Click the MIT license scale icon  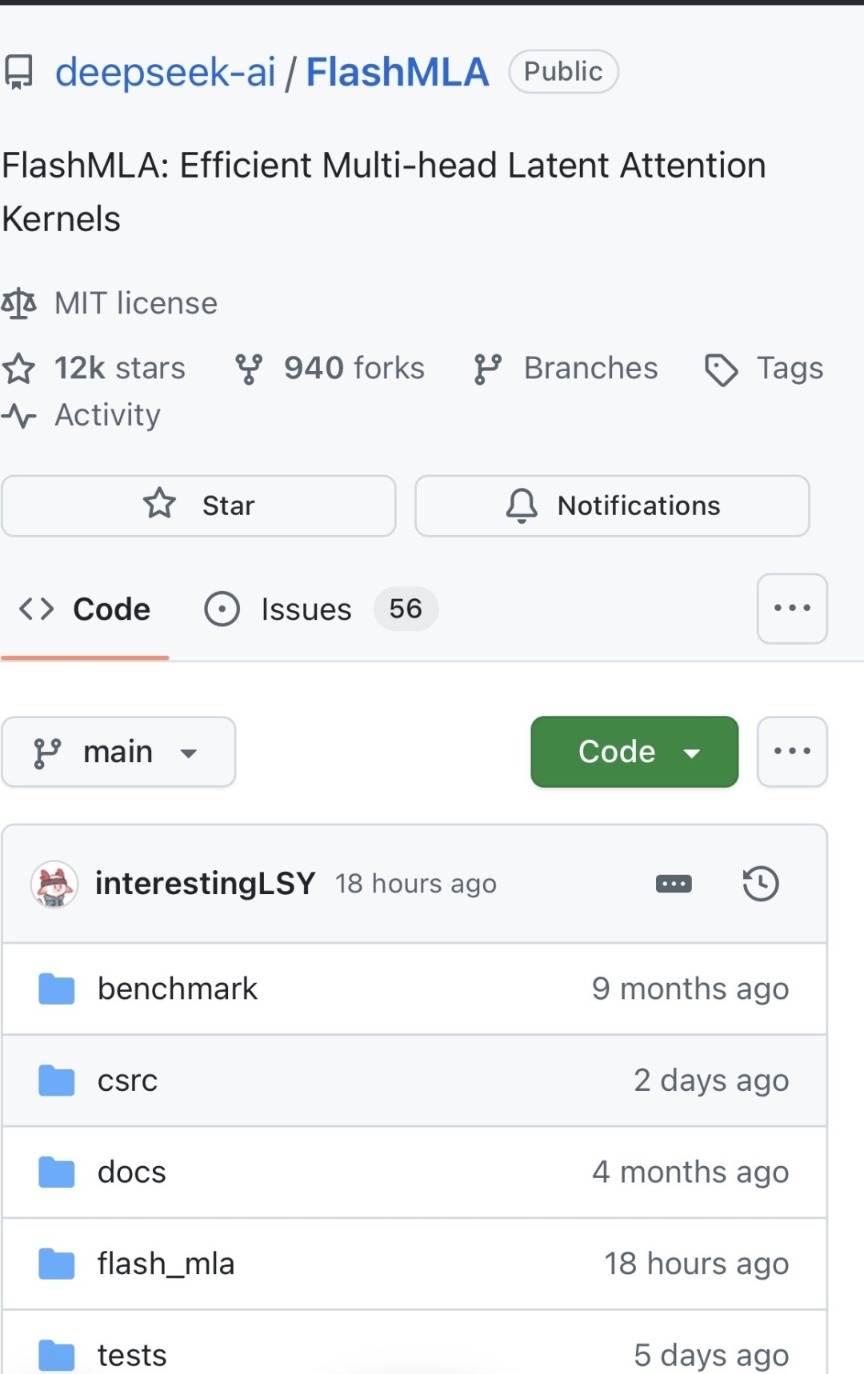(x=18, y=303)
